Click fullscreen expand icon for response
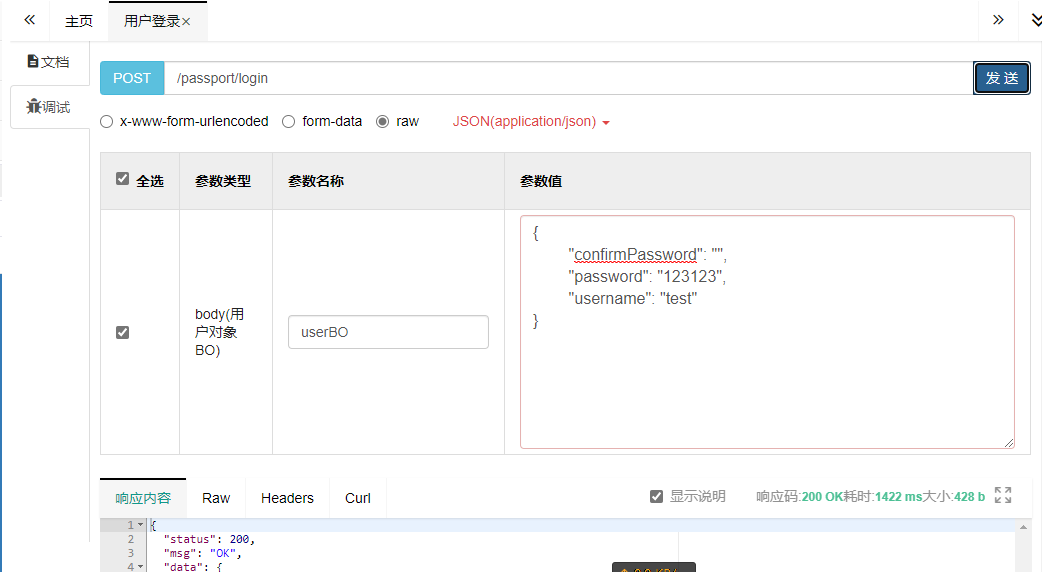 (1003, 495)
